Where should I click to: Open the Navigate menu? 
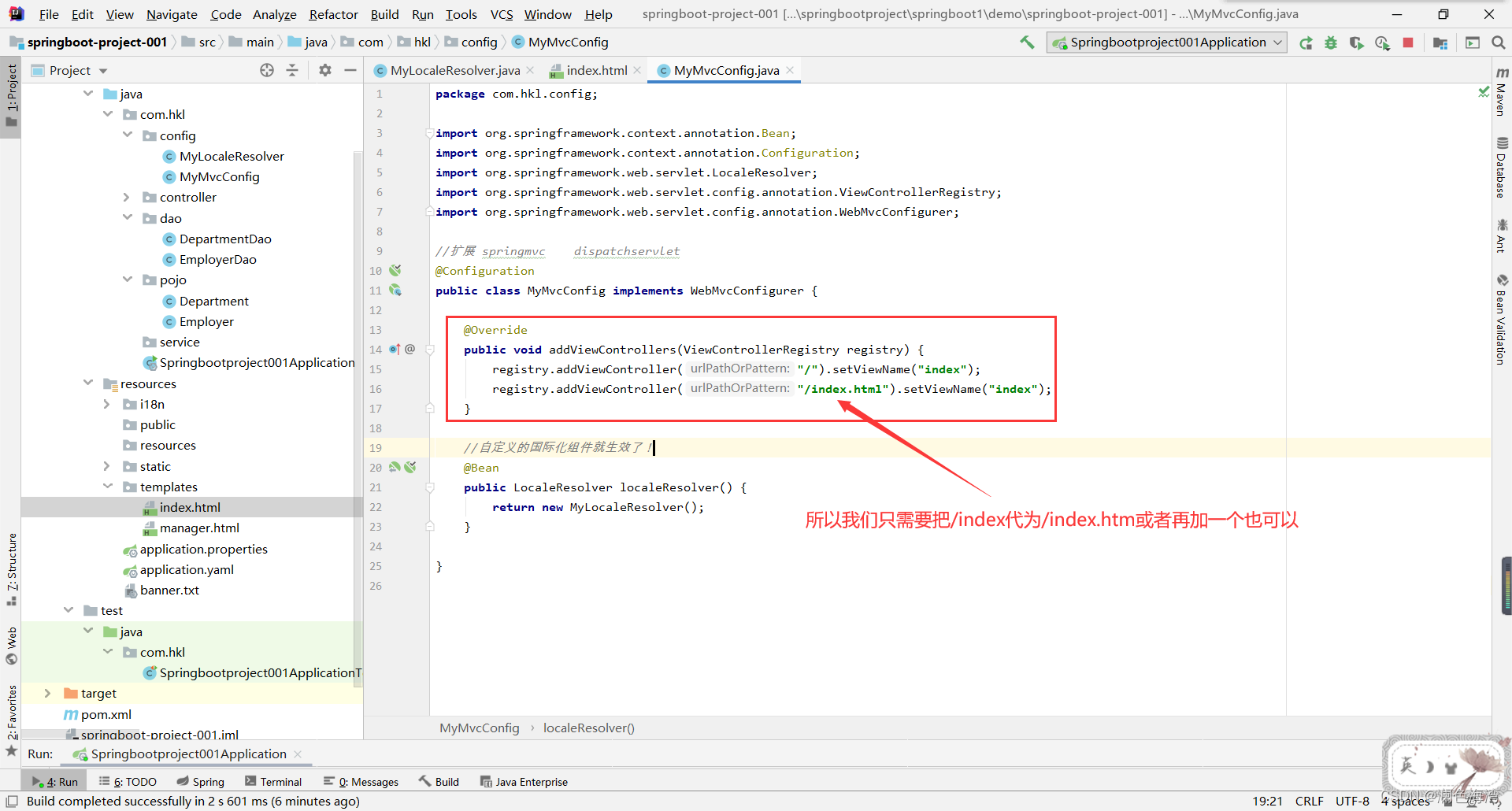(172, 14)
